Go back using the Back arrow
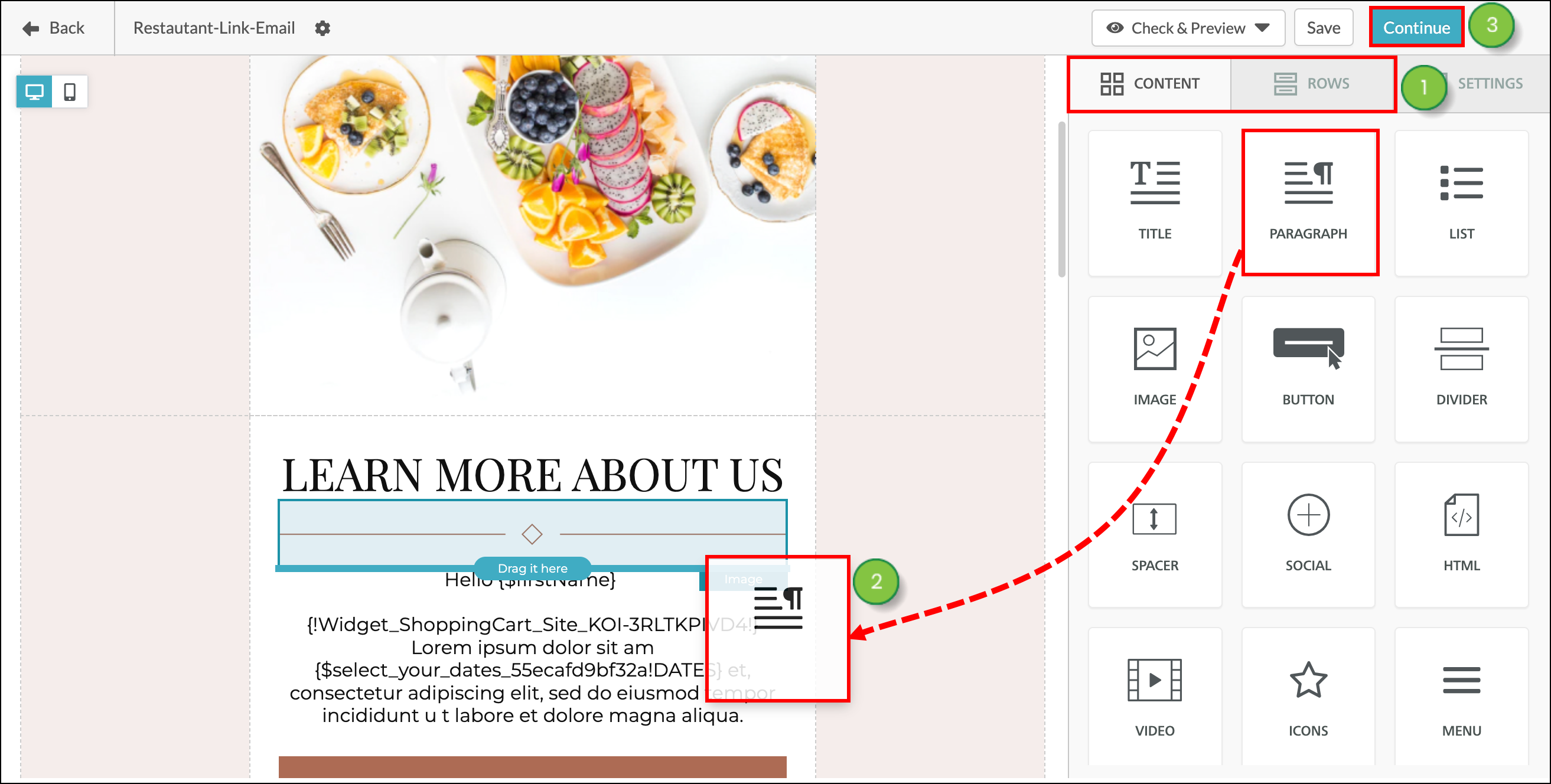This screenshot has height=784, width=1551. click(x=54, y=28)
